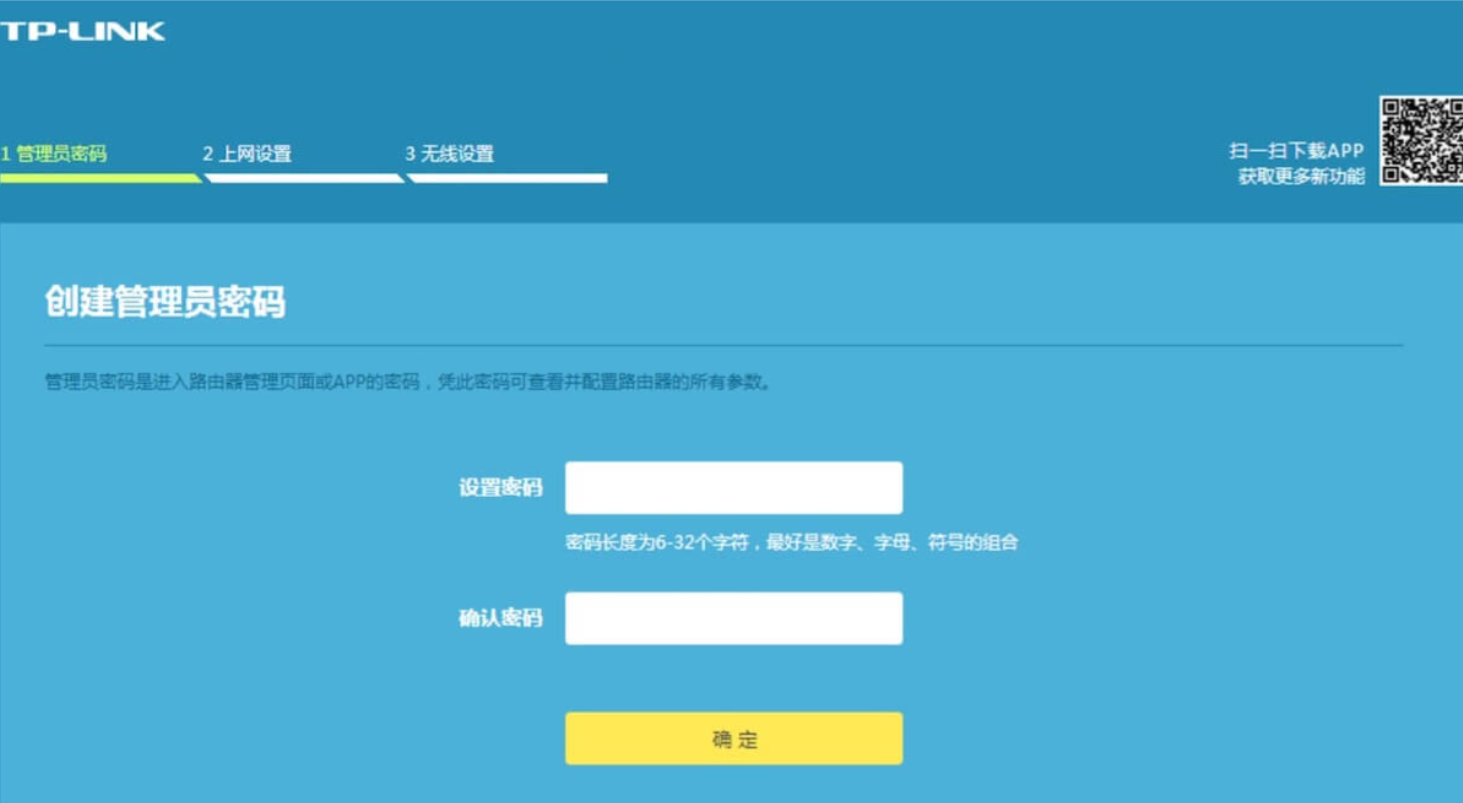This screenshot has height=803, width=1463.
Task: Click the 确认密码 field label
Action: [x=500, y=618]
